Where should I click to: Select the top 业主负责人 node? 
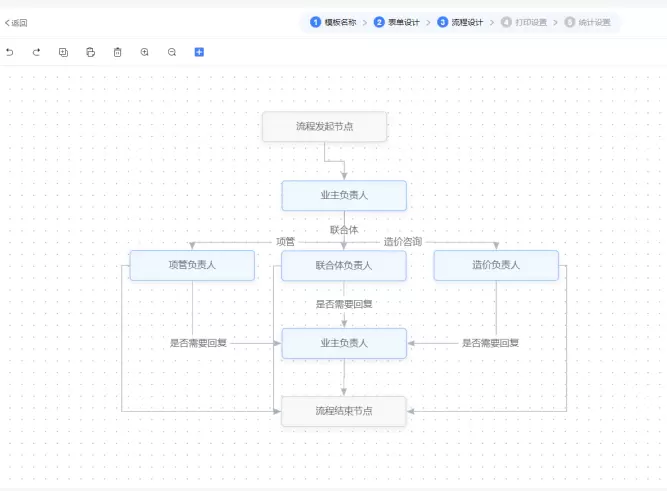point(344,195)
